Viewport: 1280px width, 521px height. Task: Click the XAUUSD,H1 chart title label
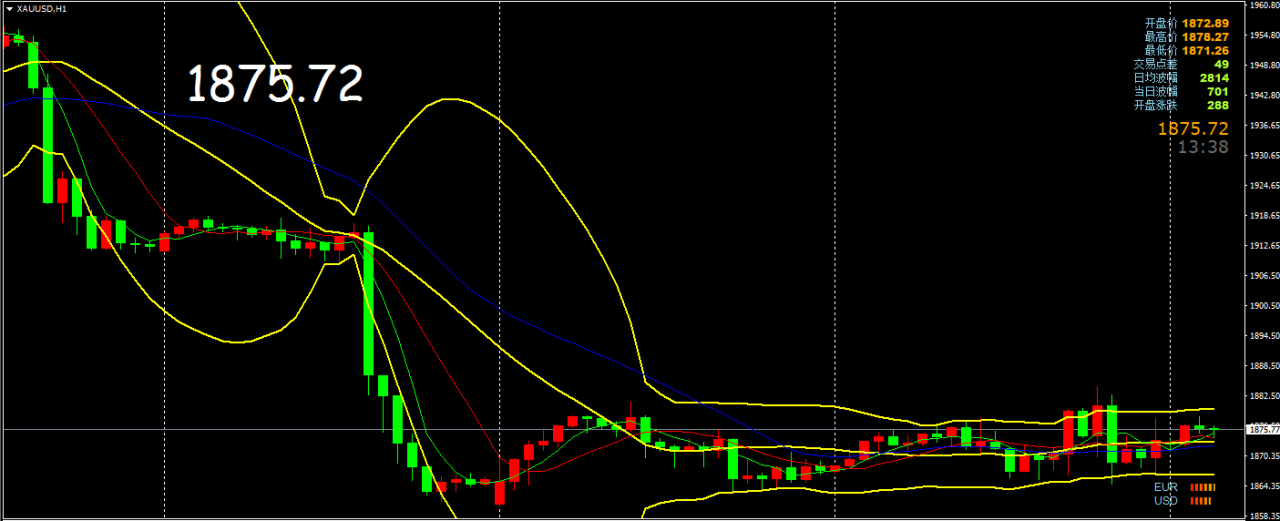pos(42,8)
